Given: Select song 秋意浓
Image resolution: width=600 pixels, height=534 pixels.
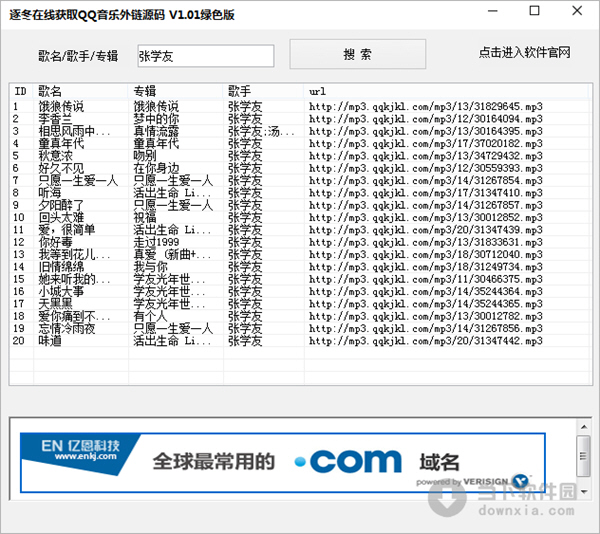Looking at the screenshot, I should [x=55, y=156].
